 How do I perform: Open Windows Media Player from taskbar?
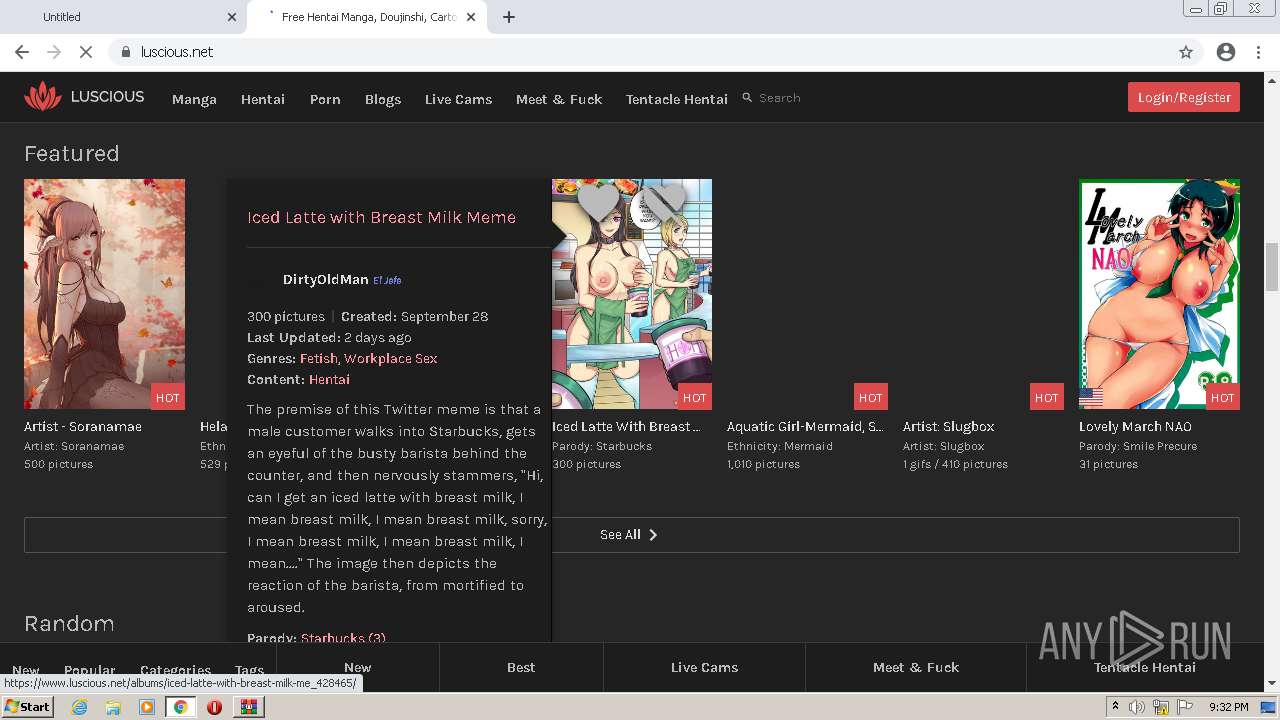[x=147, y=707]
